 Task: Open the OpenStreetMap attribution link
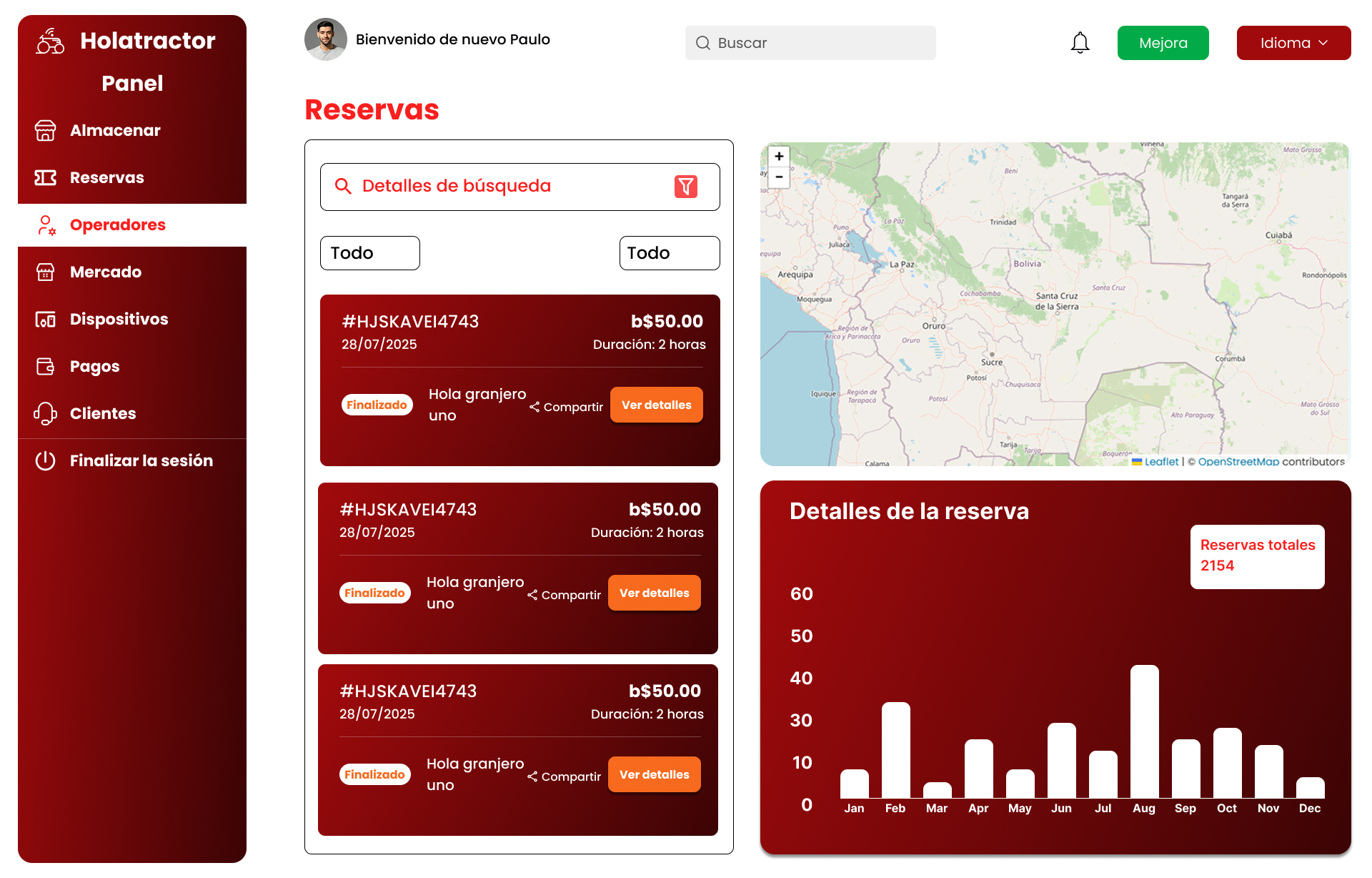point(1240,461)
